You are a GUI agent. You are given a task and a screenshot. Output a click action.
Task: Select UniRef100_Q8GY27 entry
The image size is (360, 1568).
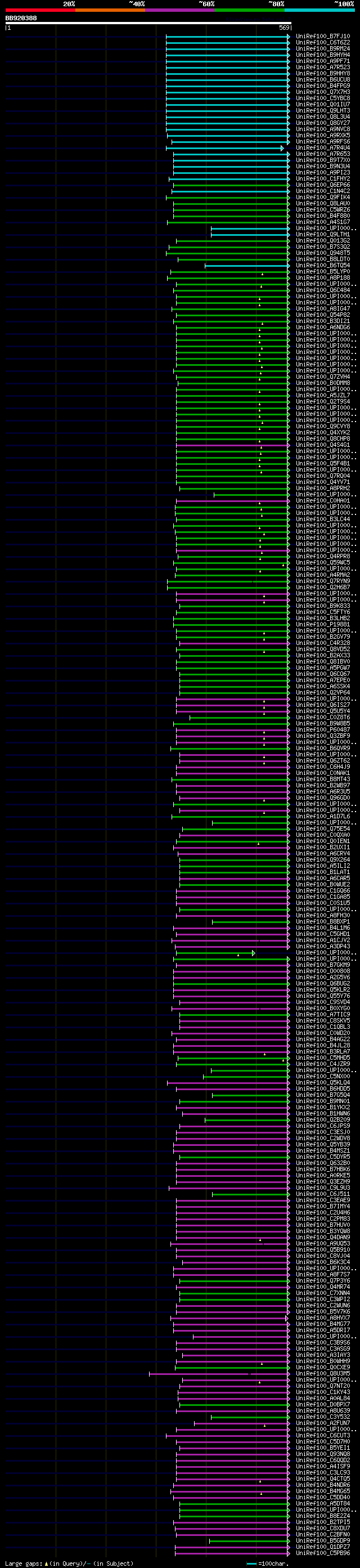point(323,123)
